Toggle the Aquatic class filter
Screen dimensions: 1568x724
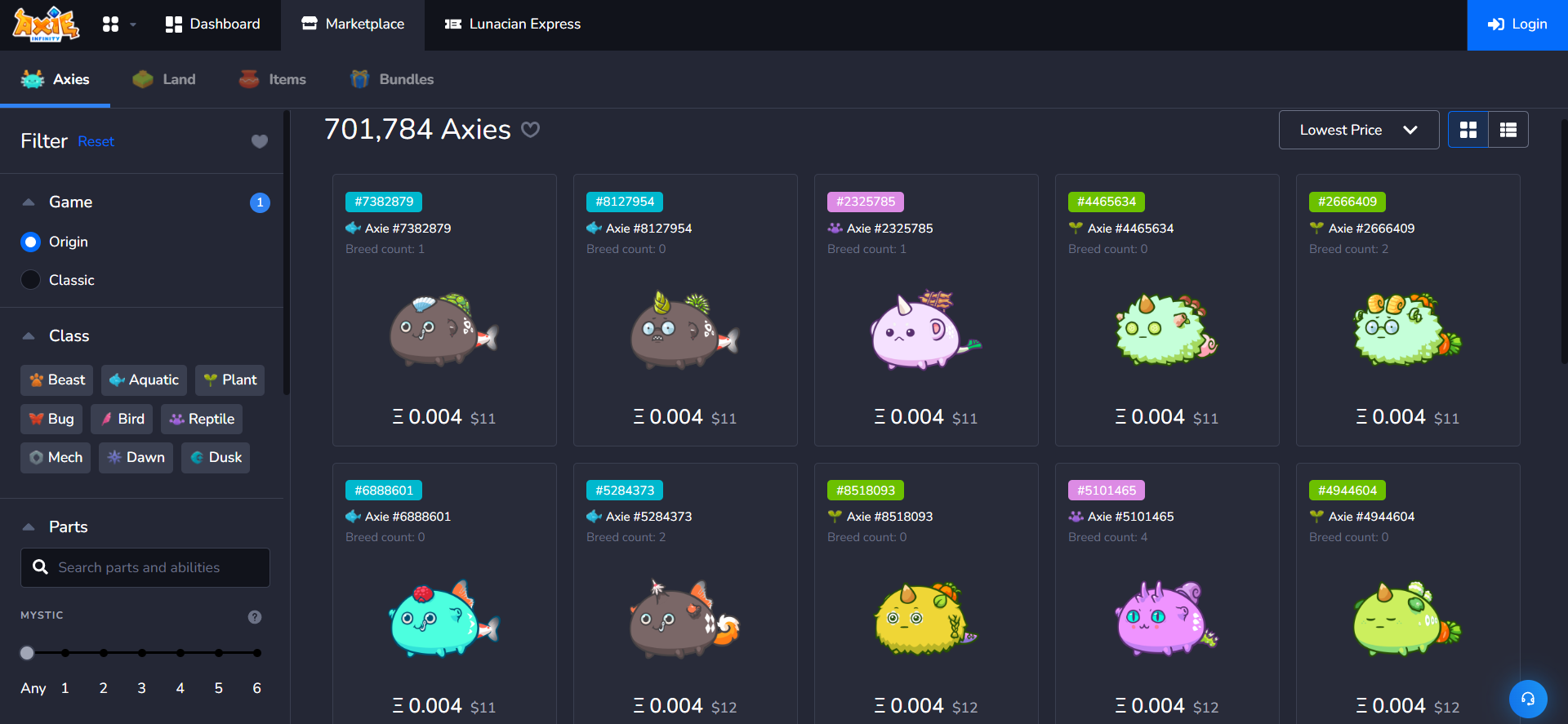(144, 380)
